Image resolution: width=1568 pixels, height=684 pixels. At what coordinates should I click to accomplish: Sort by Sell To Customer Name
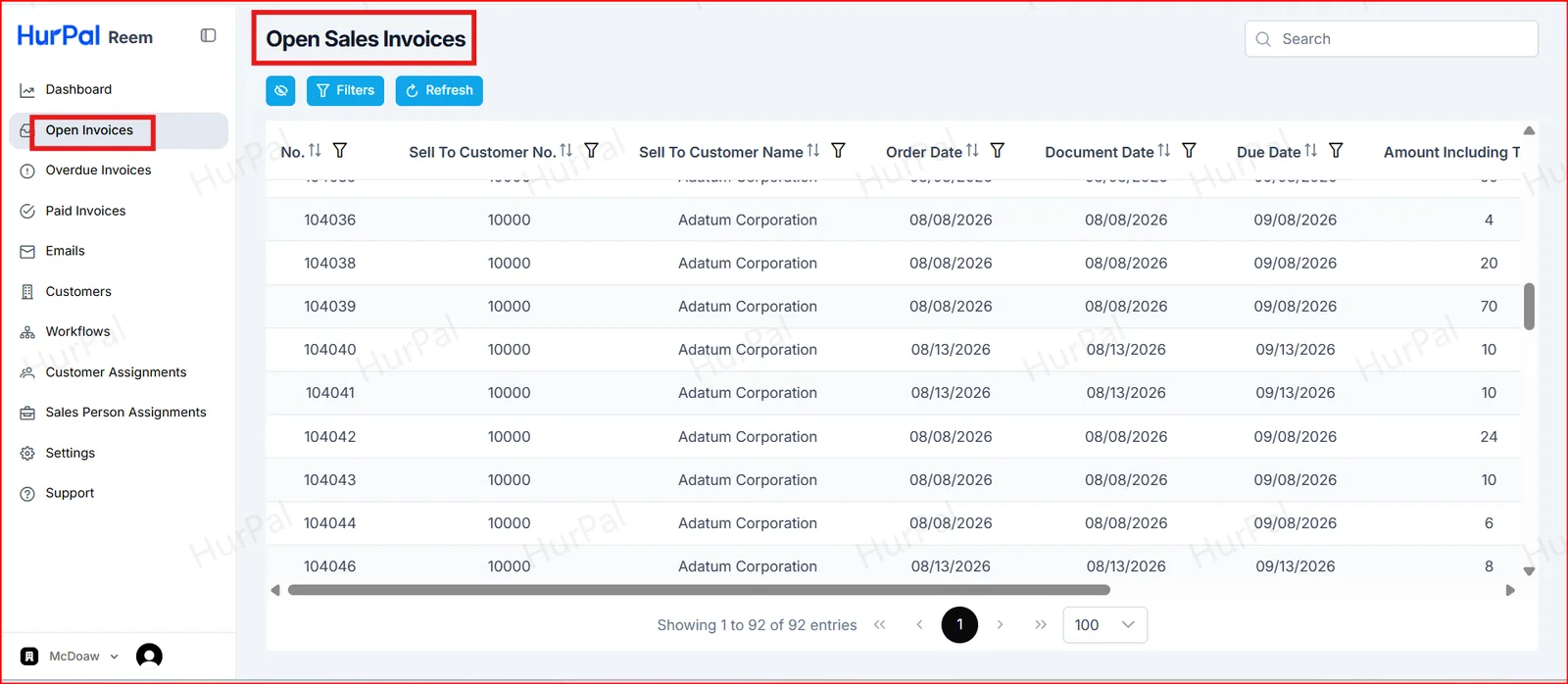tap(813, 151)
